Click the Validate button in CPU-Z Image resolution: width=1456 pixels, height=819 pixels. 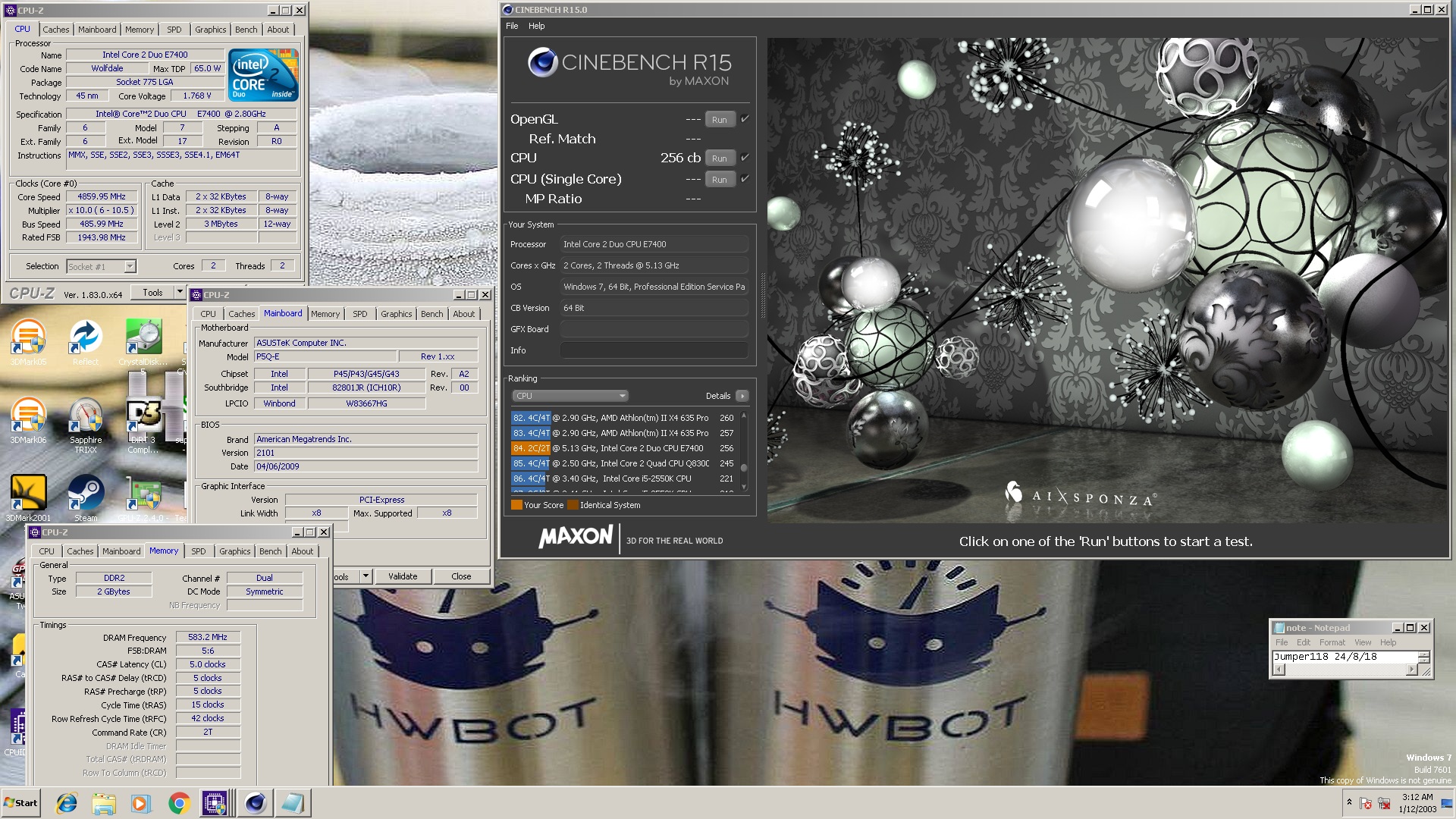[x=403, y=576]
